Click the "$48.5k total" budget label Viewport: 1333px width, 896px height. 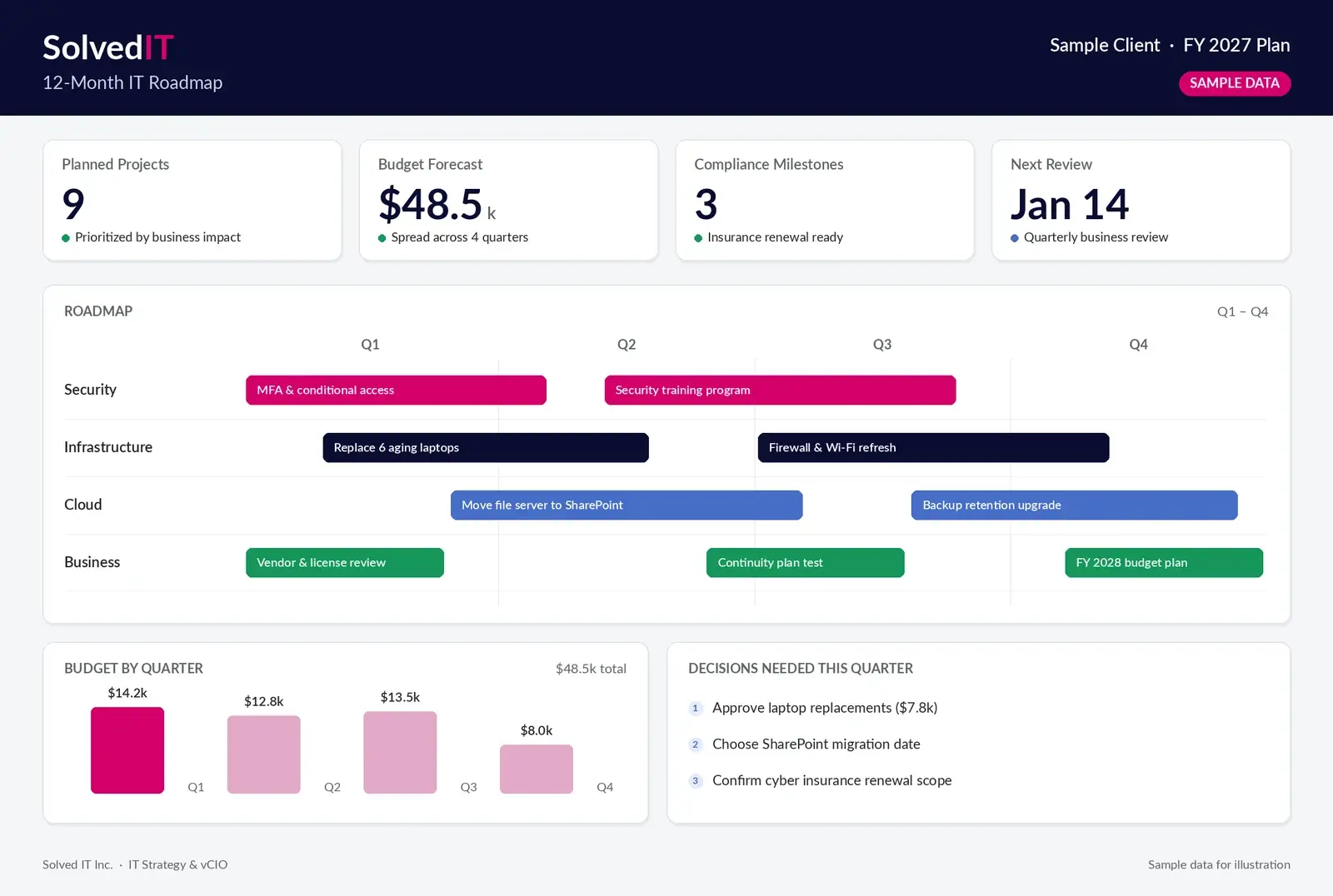[591, 669]
